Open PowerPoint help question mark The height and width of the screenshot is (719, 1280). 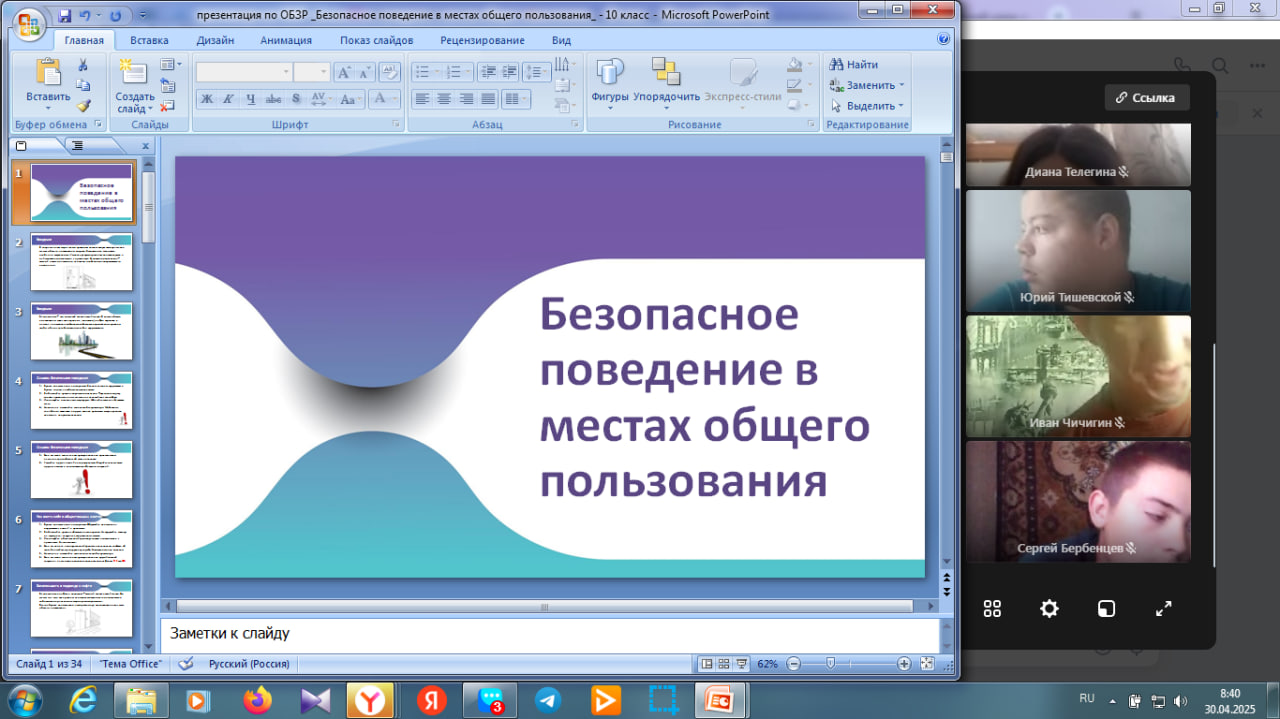[x=943, y=40]
